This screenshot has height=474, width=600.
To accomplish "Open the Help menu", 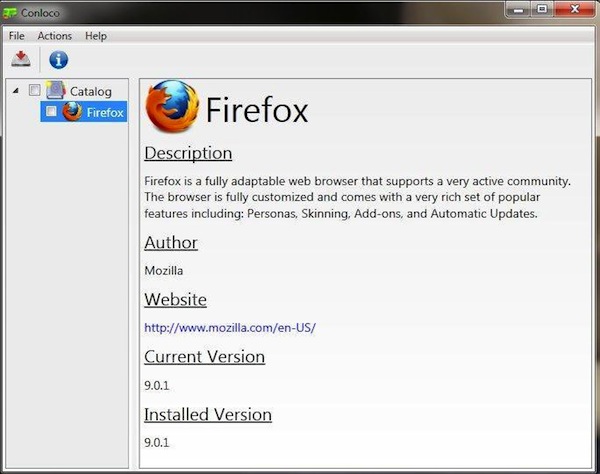I will 96,36.
